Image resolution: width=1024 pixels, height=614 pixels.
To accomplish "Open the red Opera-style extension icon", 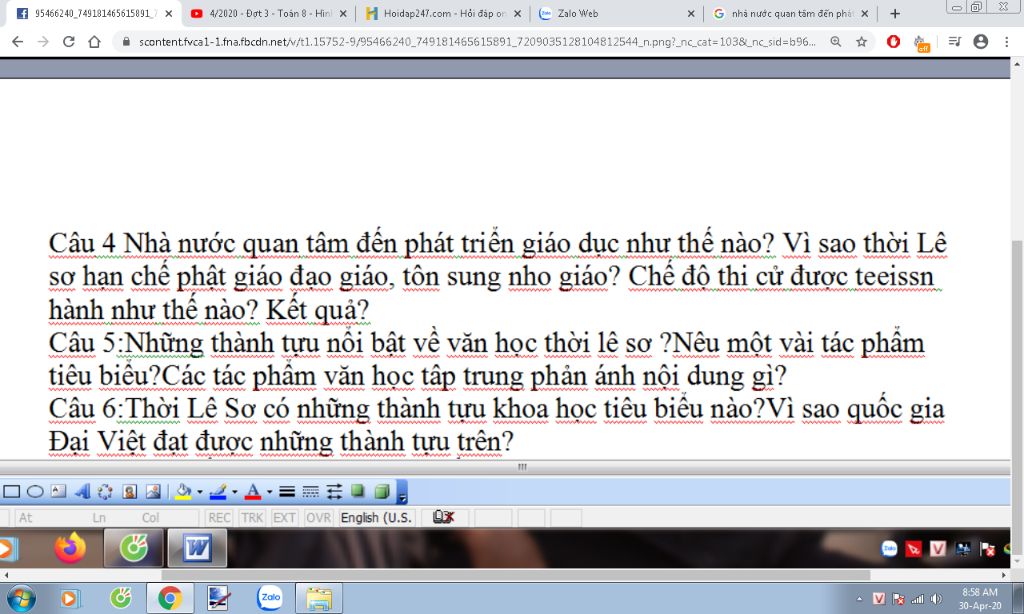I will click(x=893, y=42).
